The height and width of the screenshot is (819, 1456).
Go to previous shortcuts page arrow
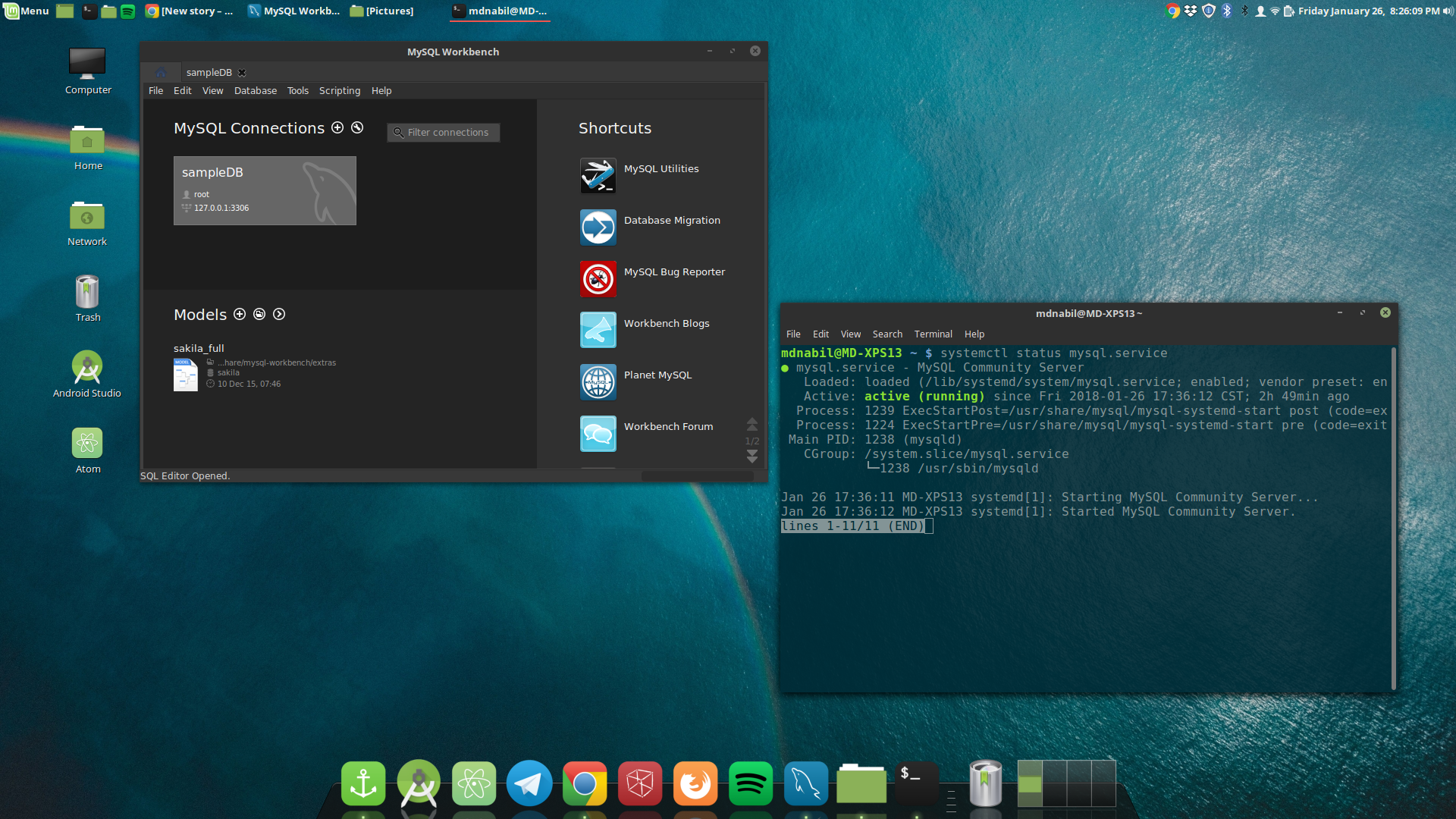tap(752, 424)
